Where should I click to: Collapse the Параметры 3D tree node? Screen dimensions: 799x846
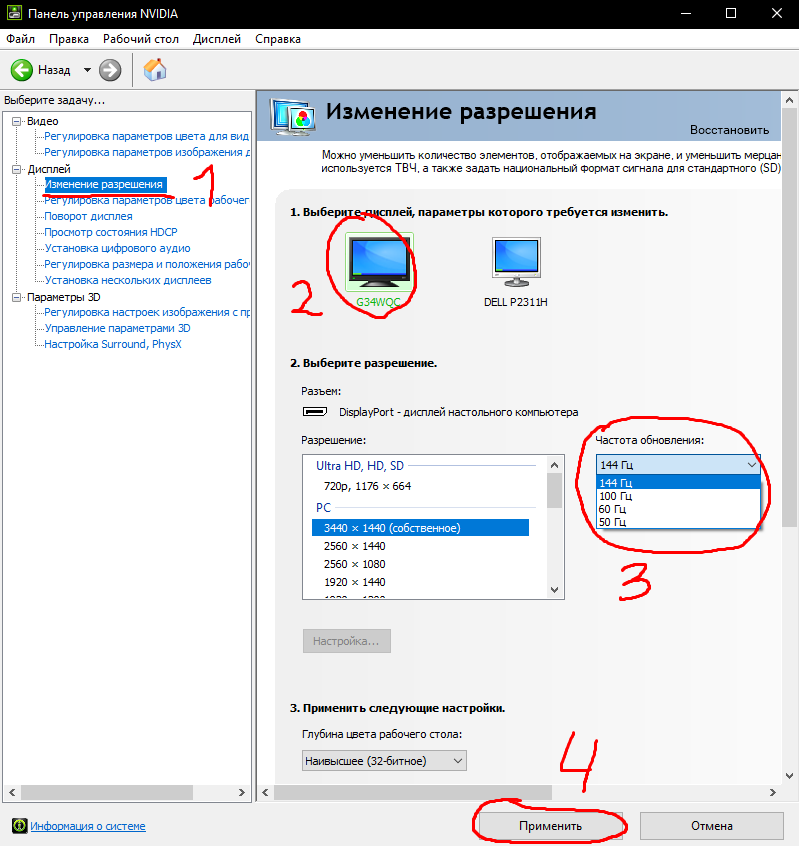16,297
